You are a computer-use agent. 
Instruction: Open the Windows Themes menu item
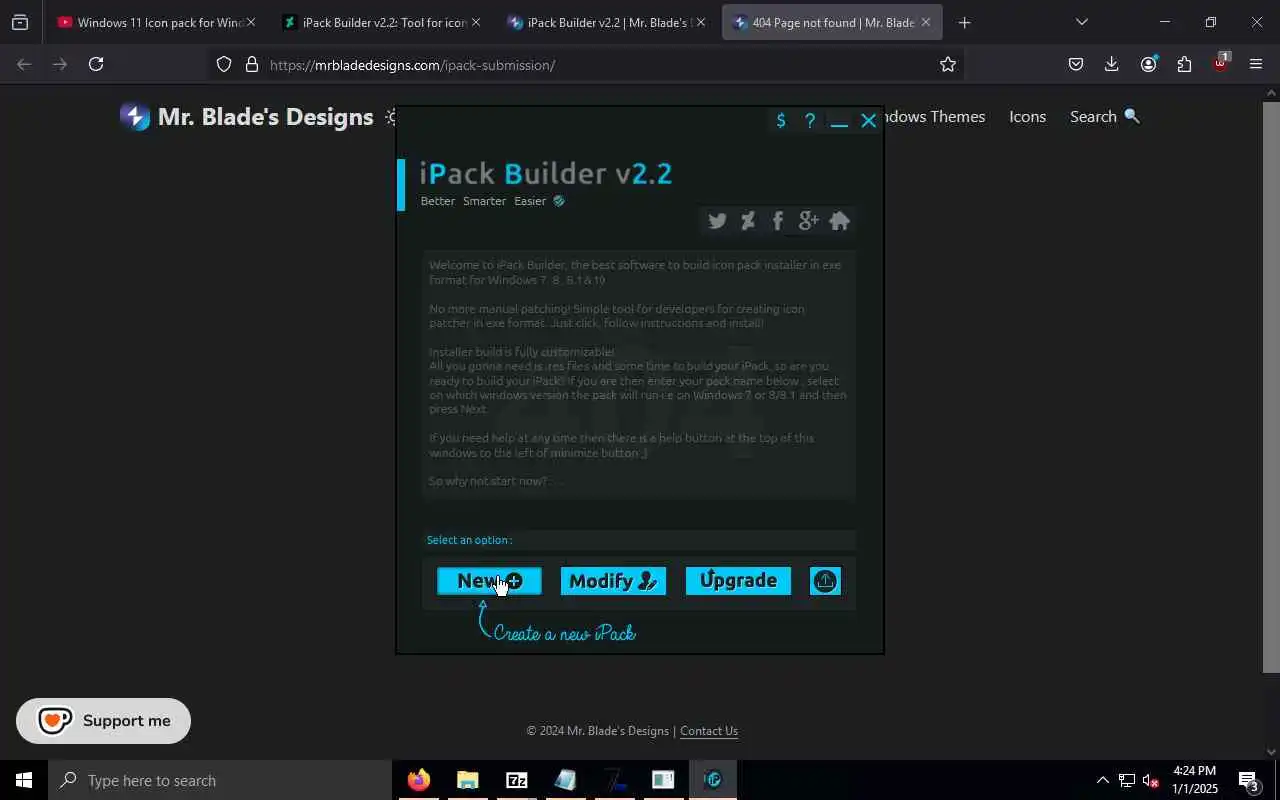click(935, 117)
